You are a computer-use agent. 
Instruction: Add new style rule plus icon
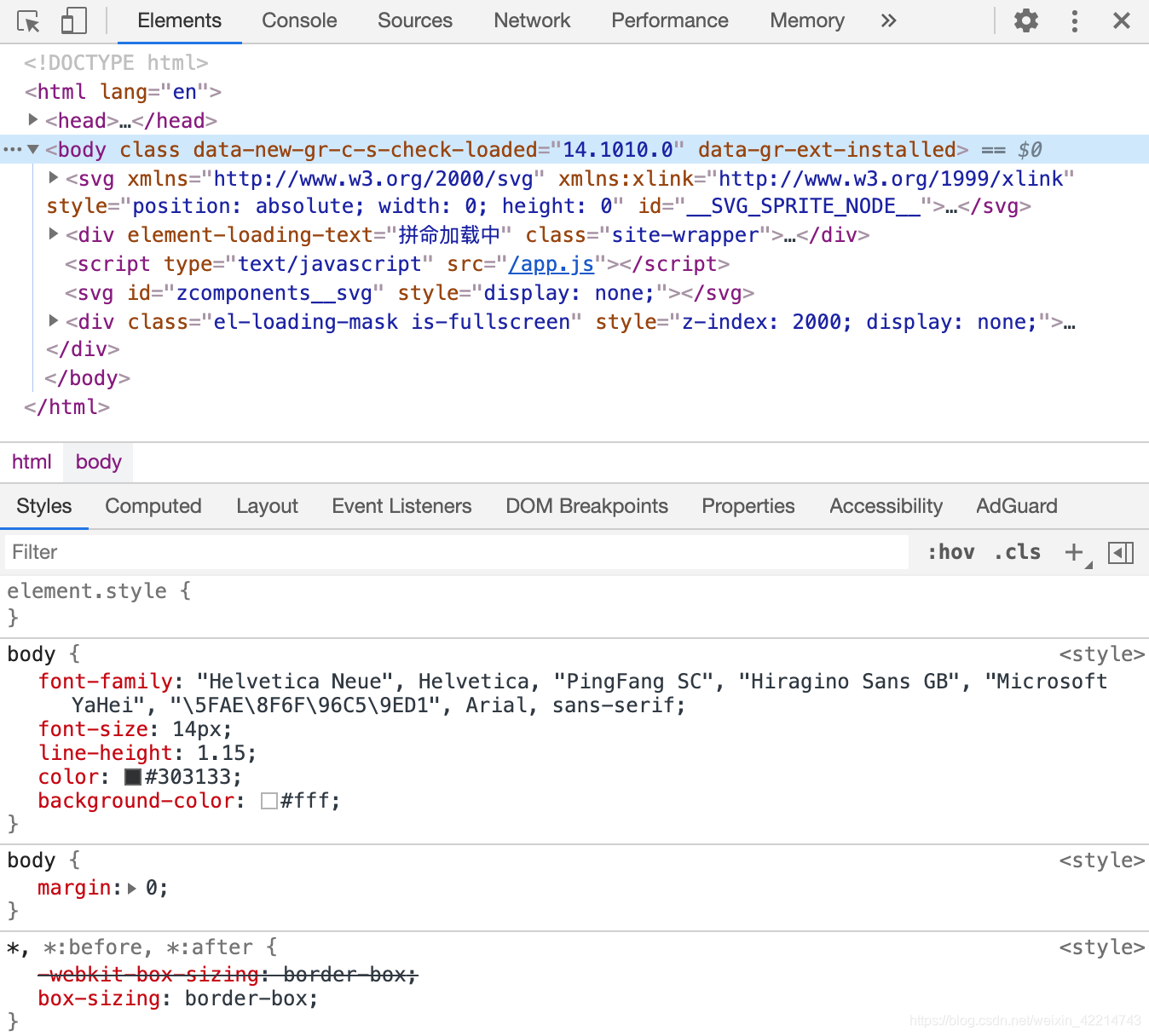[x=1074, y=552]
